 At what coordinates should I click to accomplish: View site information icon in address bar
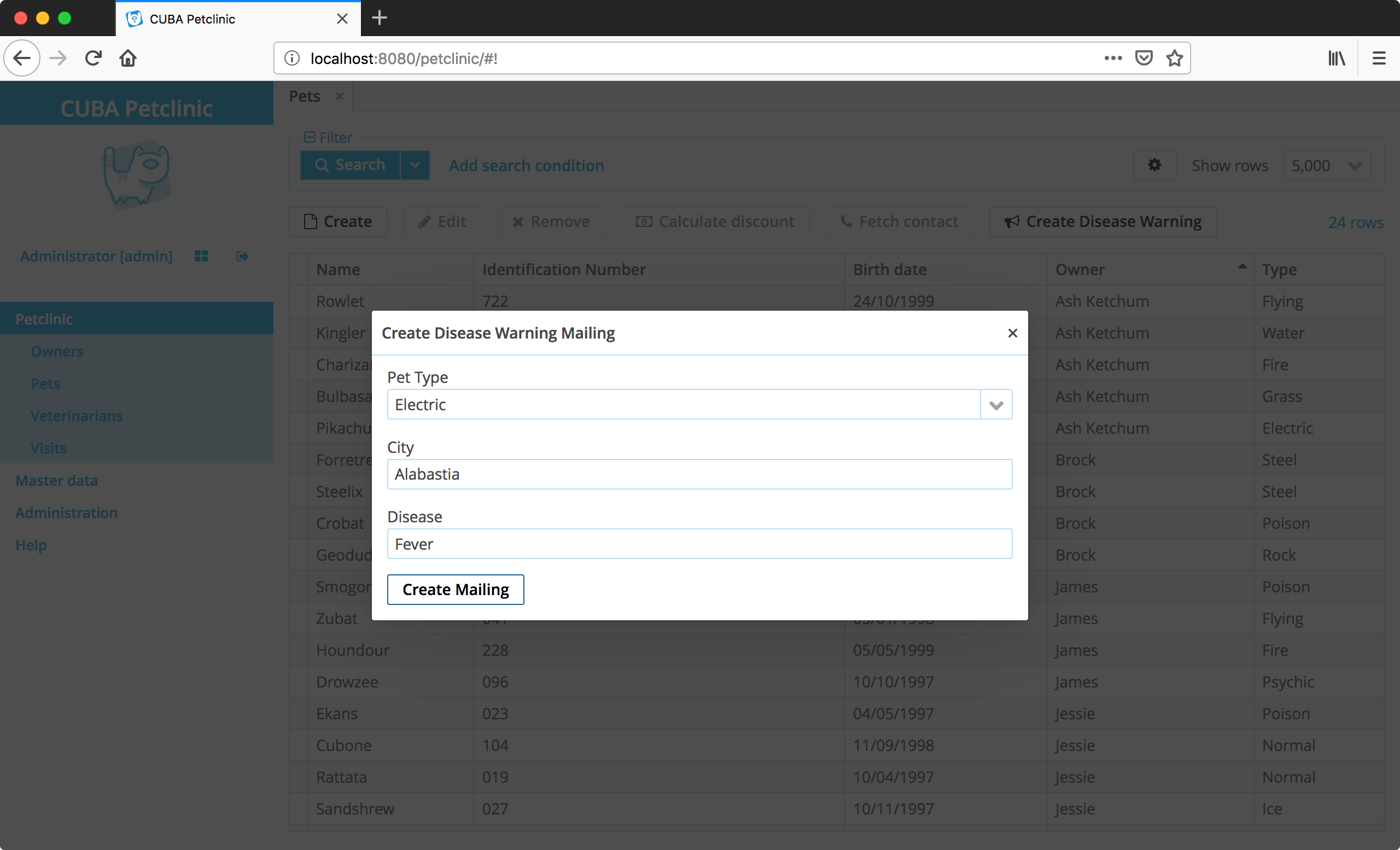292,58
